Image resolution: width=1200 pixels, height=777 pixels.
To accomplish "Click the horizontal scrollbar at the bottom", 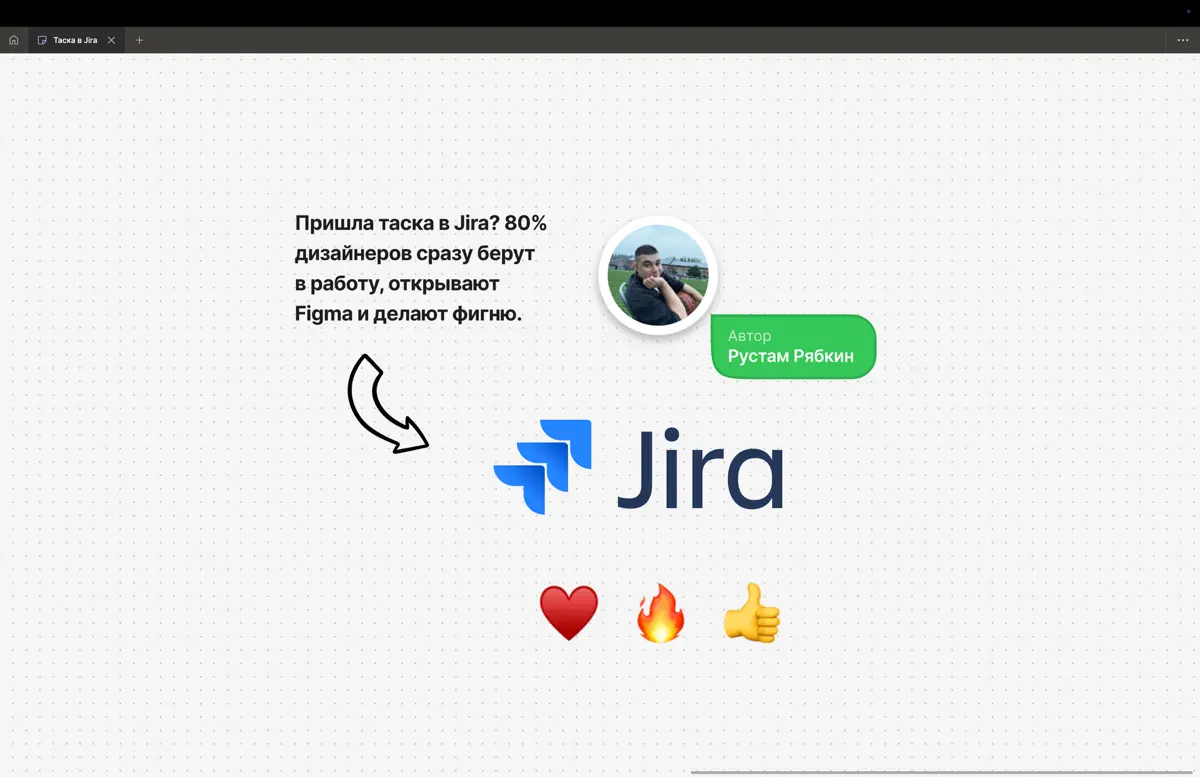I will point(944,773).
